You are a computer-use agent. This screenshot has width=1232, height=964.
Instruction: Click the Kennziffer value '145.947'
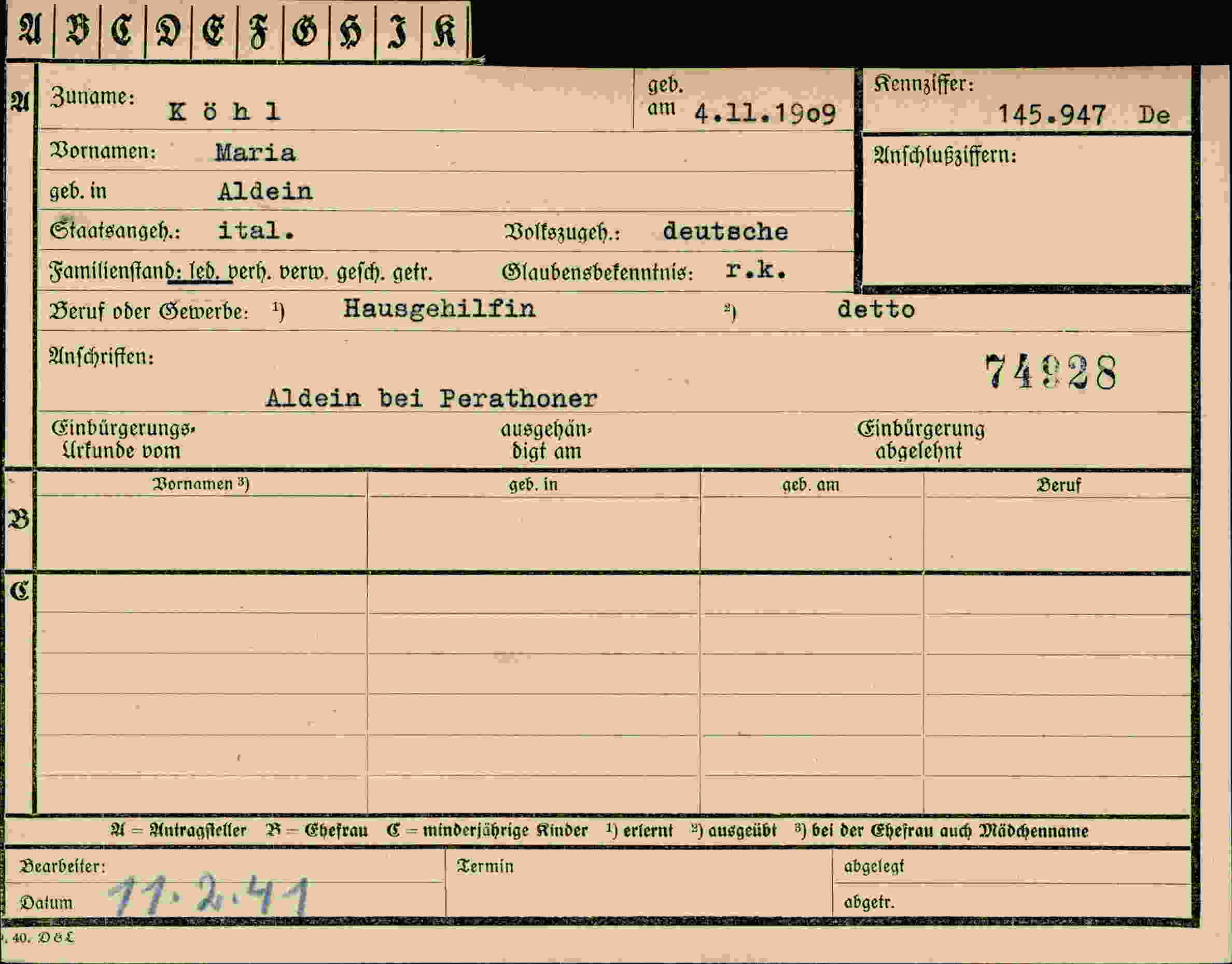[1052, 115]
